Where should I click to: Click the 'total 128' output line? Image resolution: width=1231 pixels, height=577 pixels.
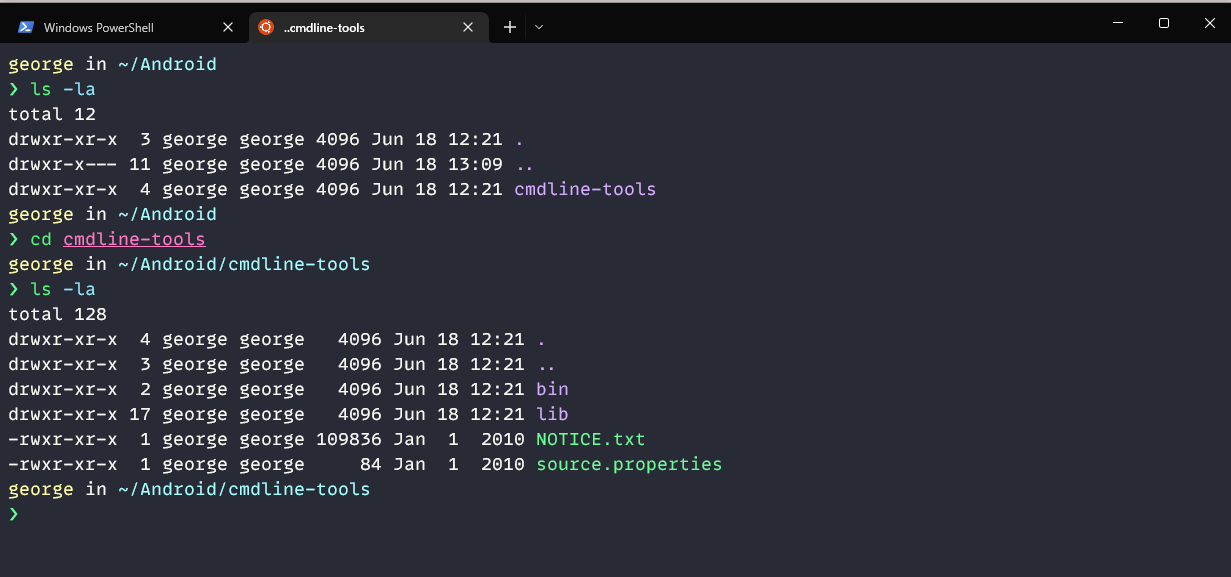click(x=57, y=314)
